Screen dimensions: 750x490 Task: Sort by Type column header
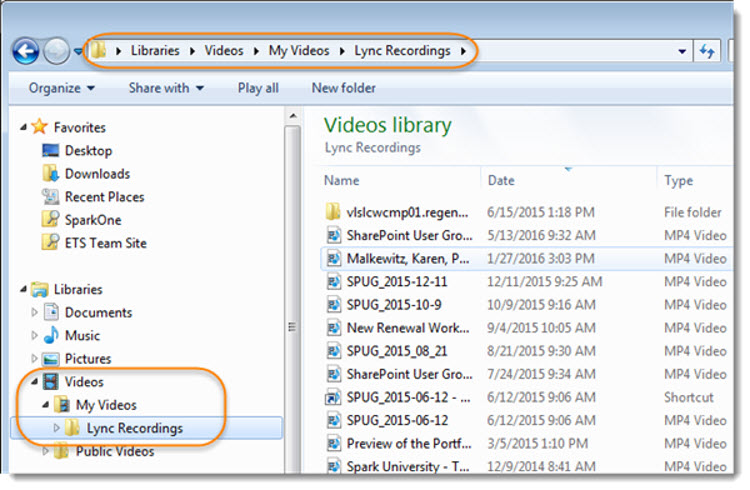pyautogui.click(x=678, y=180)
